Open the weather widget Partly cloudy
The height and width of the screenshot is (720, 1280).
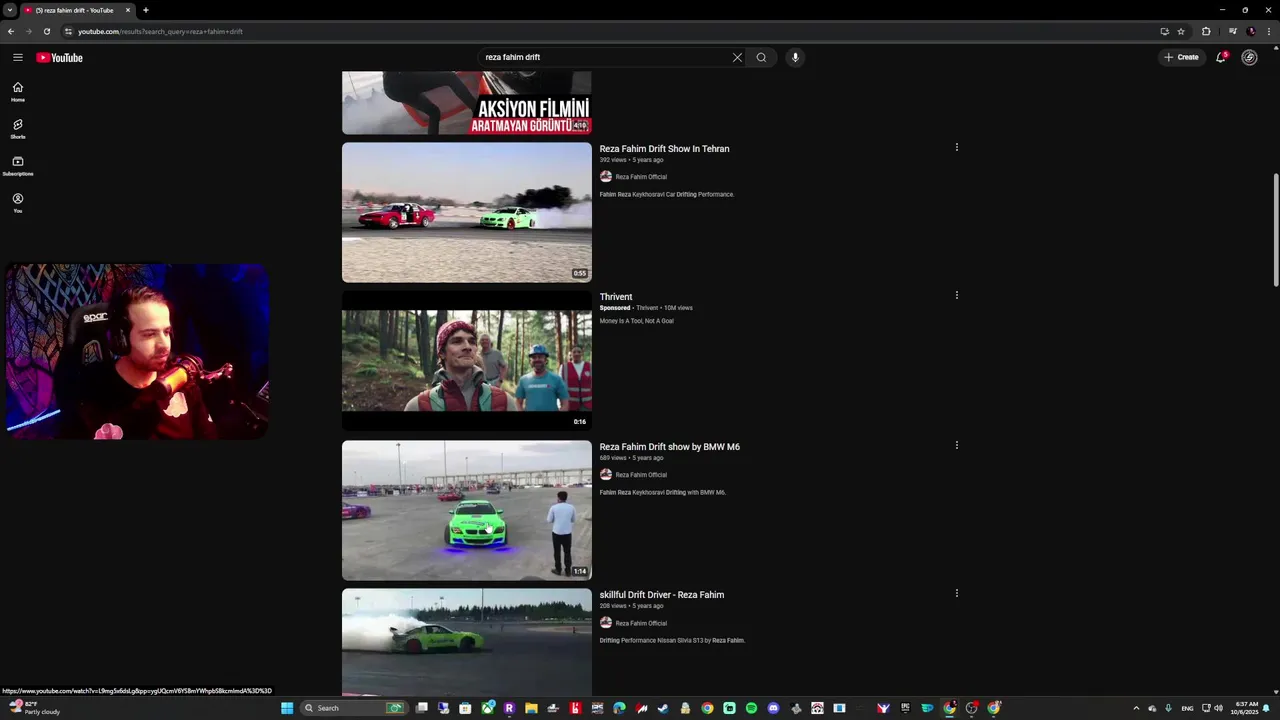click(x=35, y=708)
